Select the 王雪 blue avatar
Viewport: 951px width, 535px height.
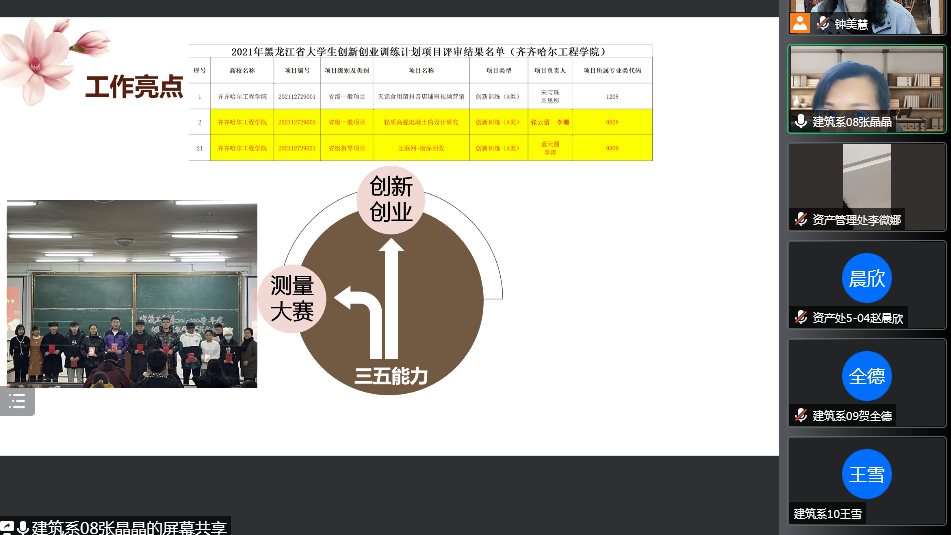[866, 475]
